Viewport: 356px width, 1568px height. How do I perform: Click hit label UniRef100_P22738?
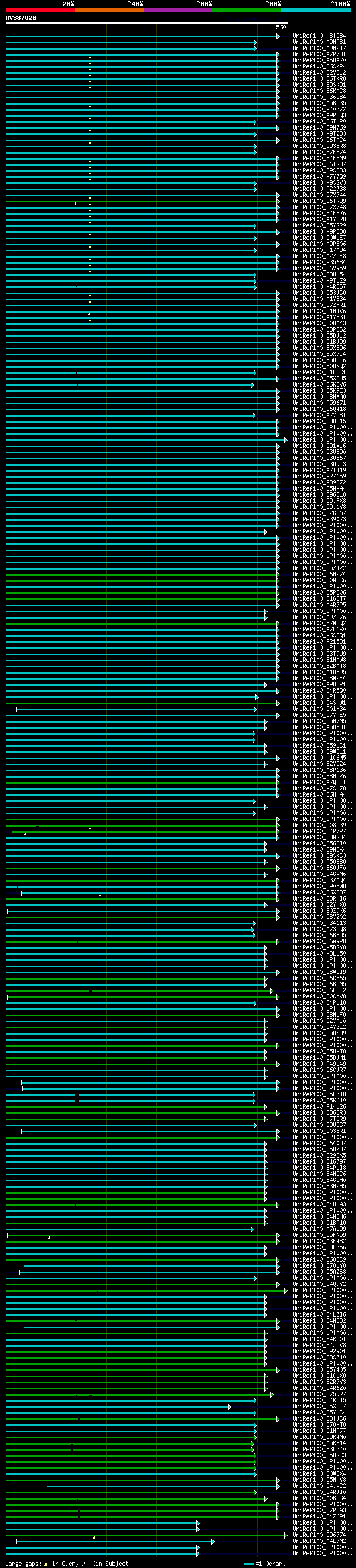click(x=319, y=189)
